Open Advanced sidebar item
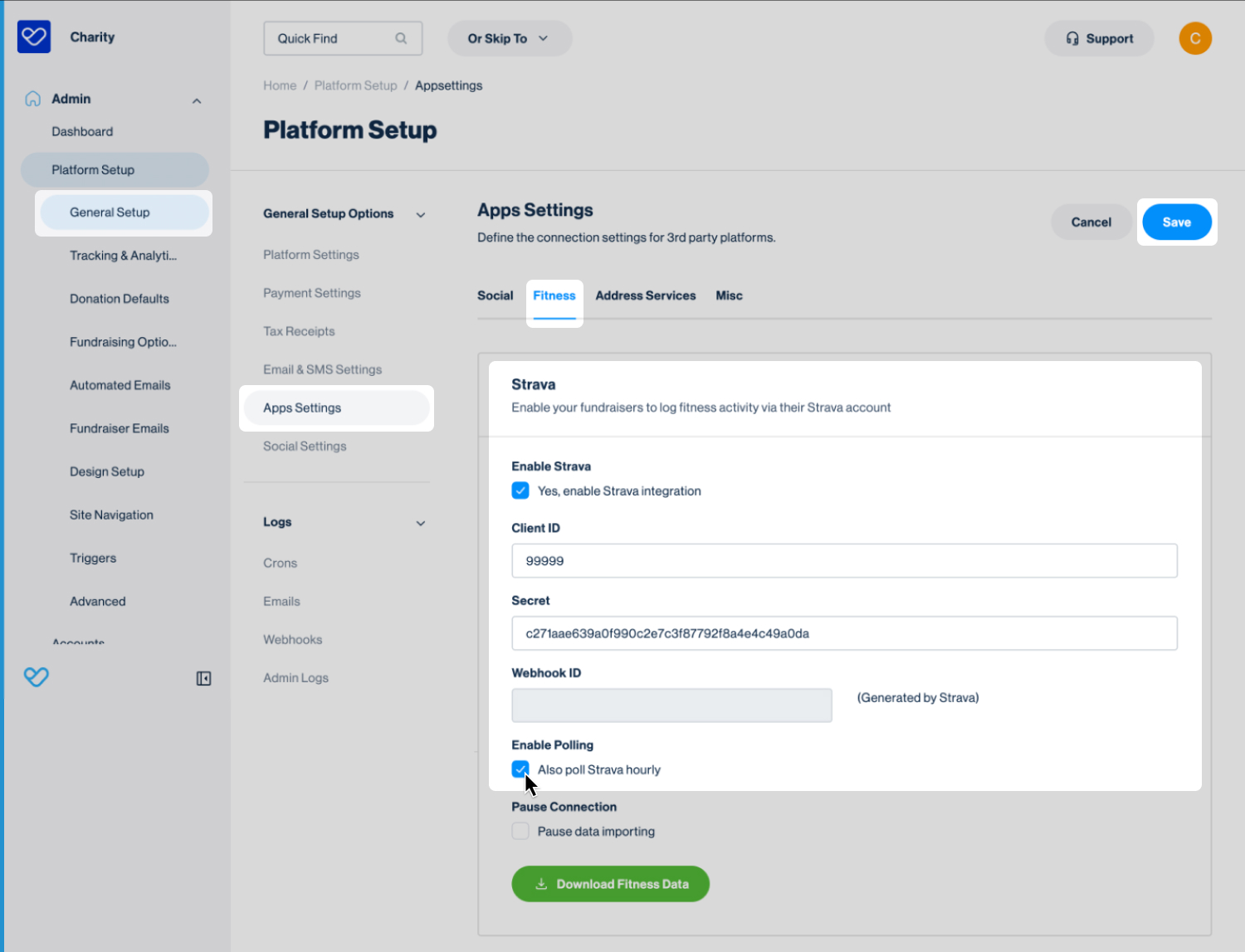Viewport: 1245px width, 952px height. [98, 601]
